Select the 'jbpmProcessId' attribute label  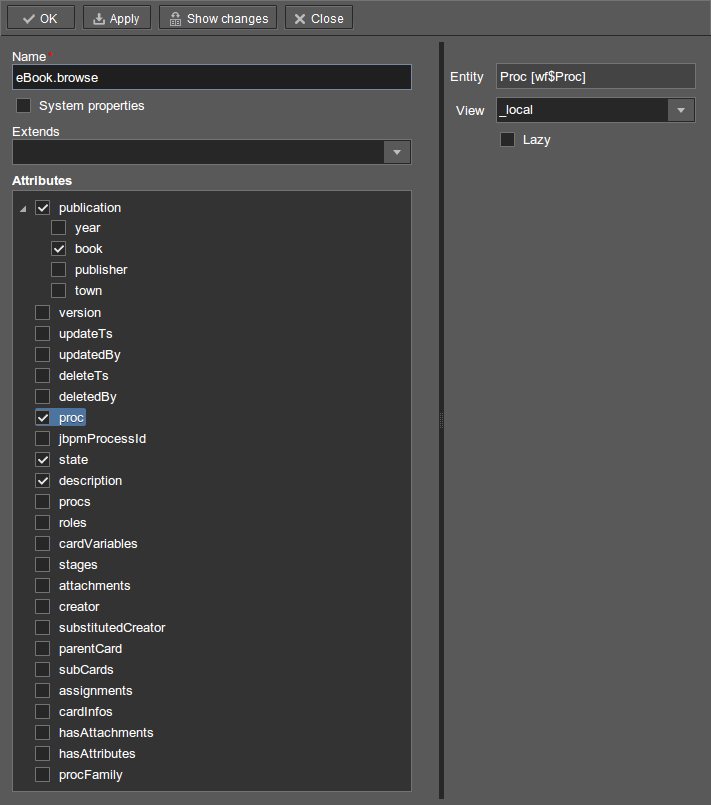(102, 439)
